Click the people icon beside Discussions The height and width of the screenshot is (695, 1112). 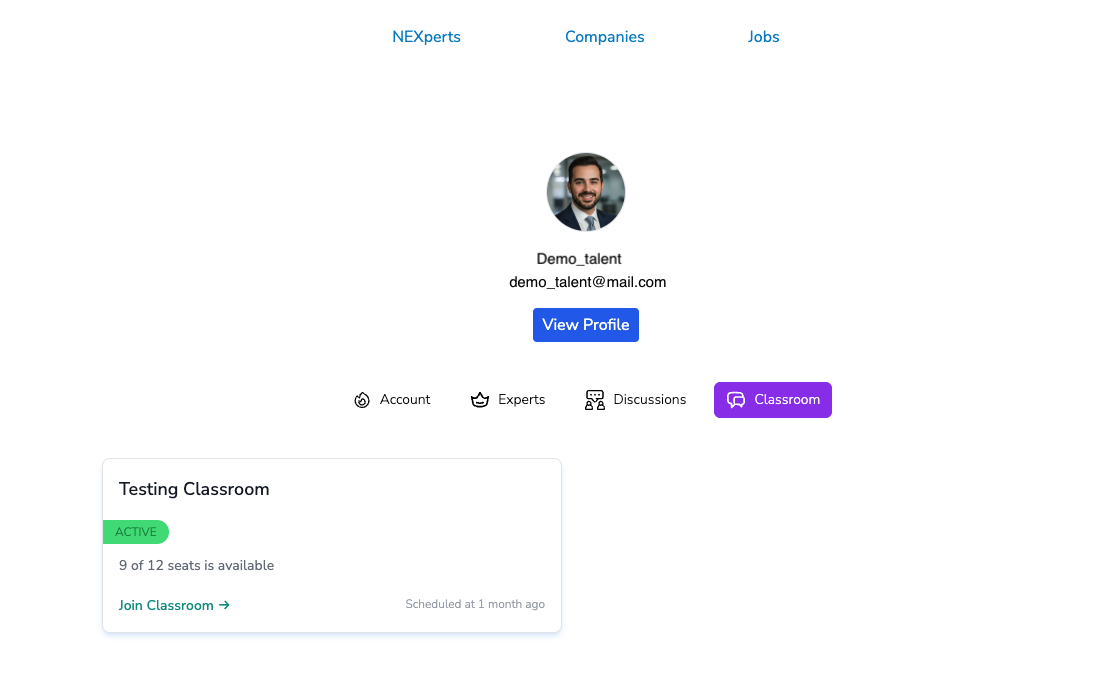click(595, 400)
